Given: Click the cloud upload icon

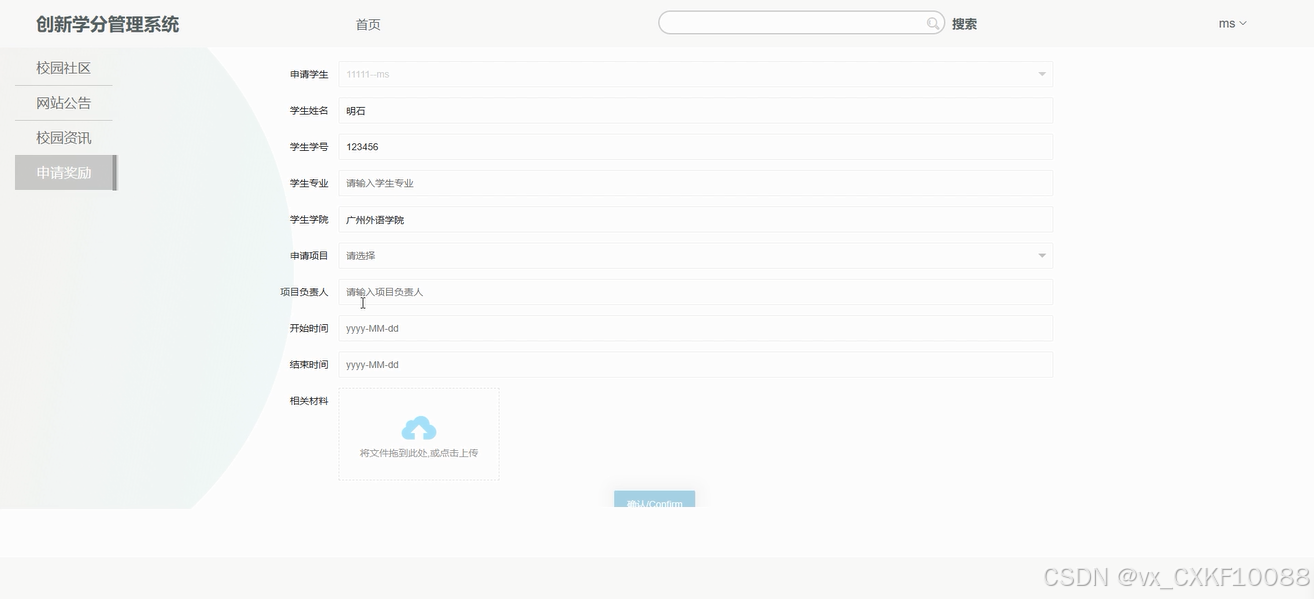Looking at the screenshot, I should pyautogui.click(x=419, y=428).
